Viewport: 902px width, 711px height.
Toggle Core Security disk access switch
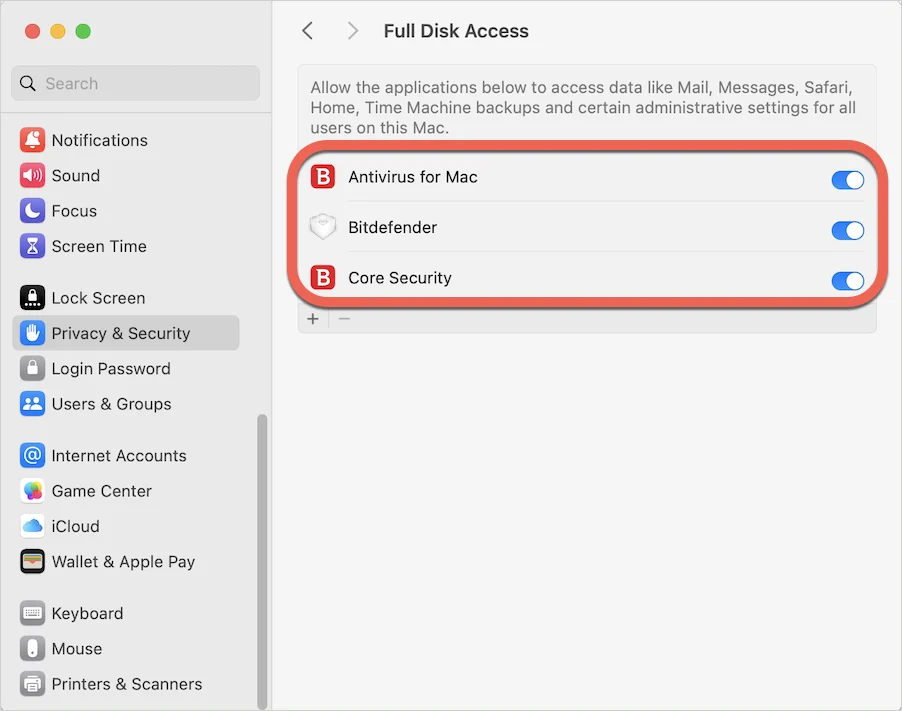847,281
